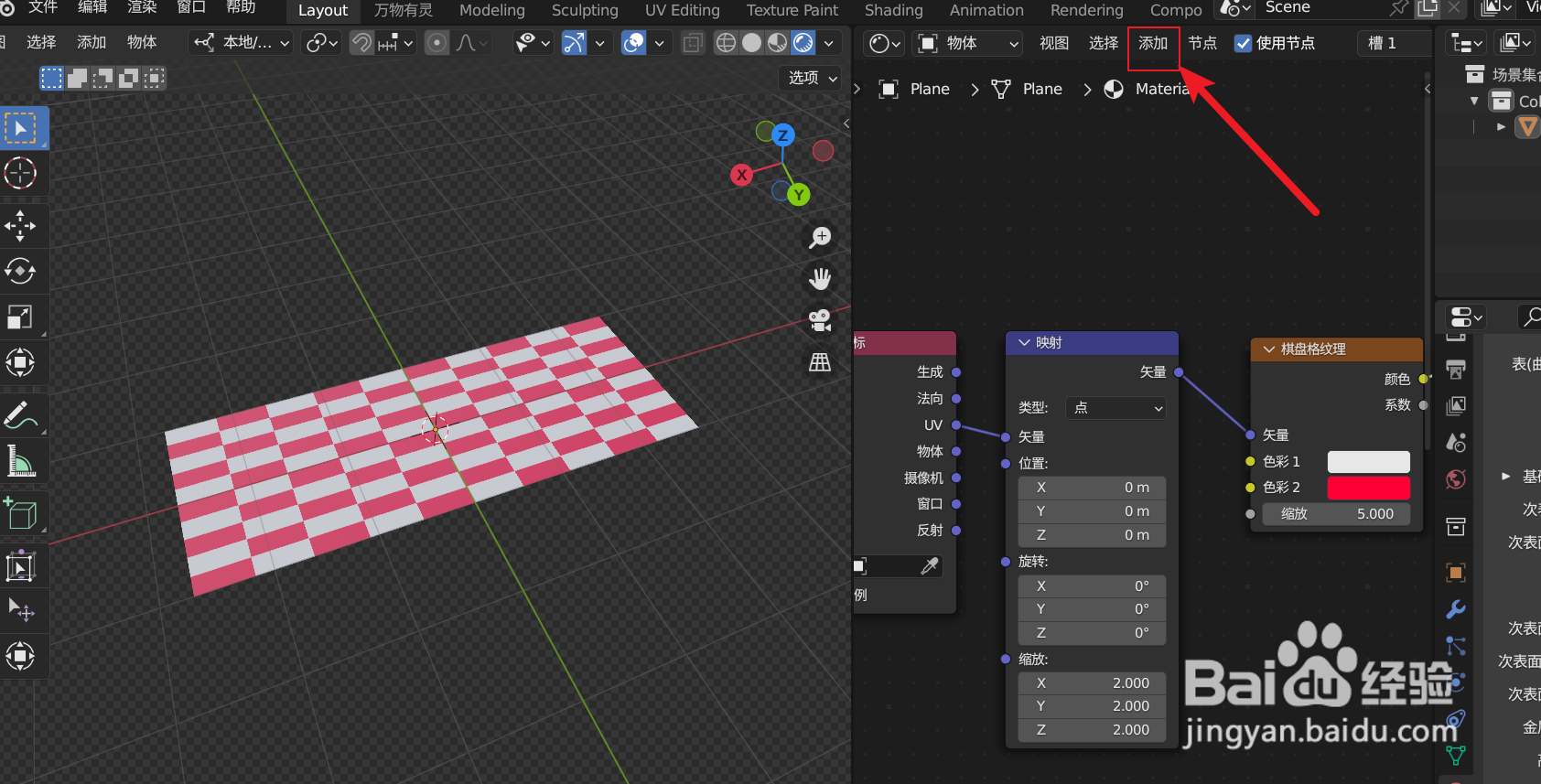Open the overlays options dropdown arrow

659,43
